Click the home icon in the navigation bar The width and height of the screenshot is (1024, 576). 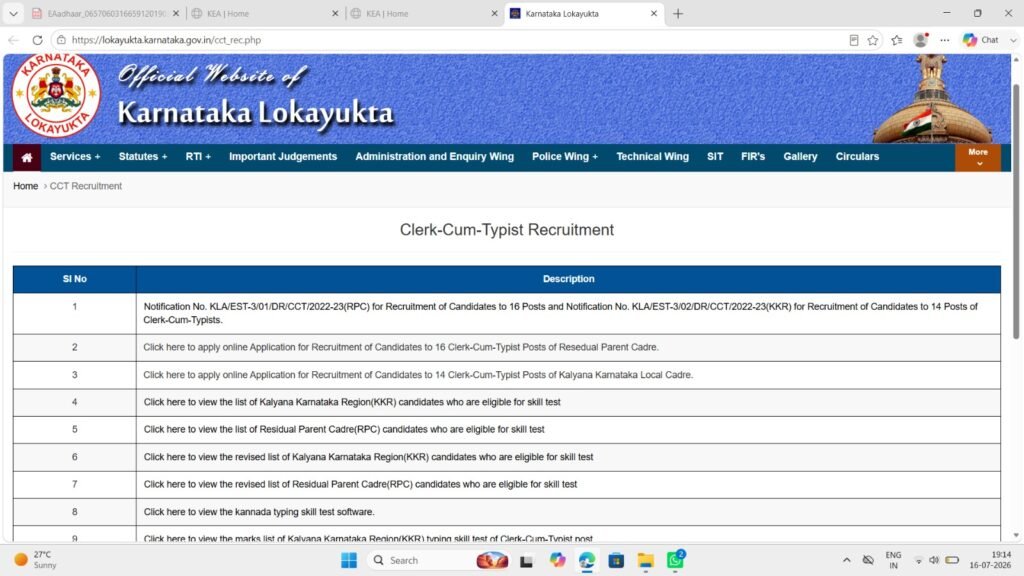pos(27,157)
